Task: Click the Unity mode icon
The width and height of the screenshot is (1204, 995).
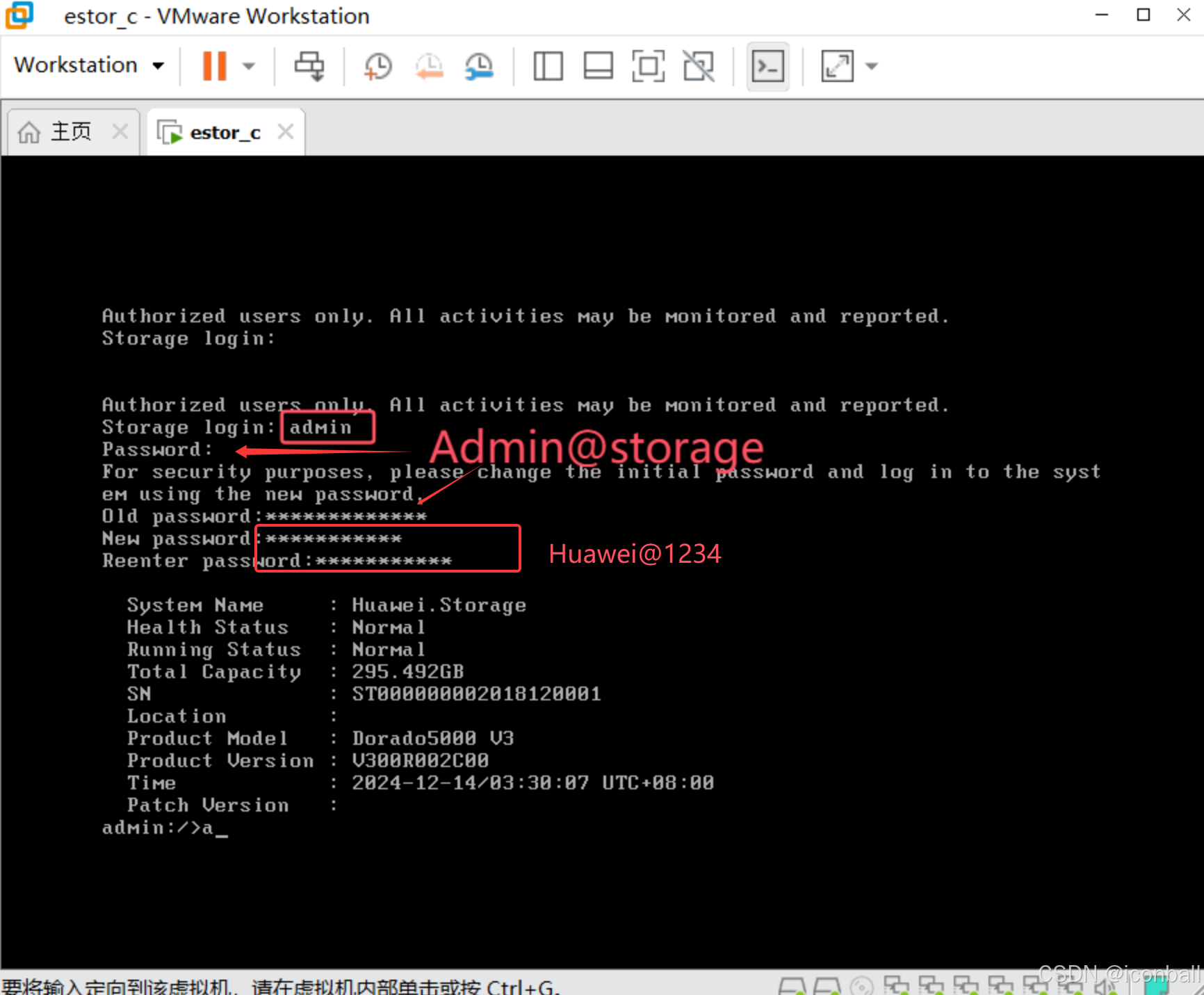Action: (699, 66)
